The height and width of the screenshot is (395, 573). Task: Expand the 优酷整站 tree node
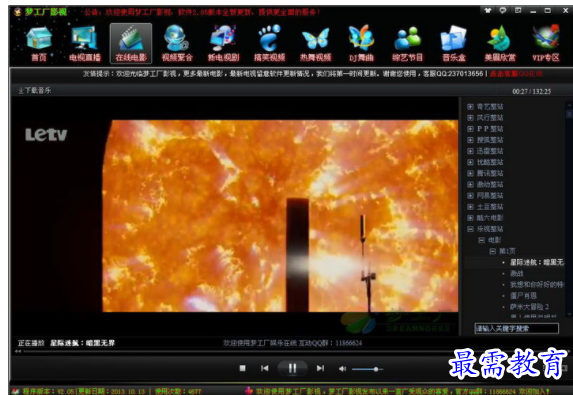[x=470, y=162]
